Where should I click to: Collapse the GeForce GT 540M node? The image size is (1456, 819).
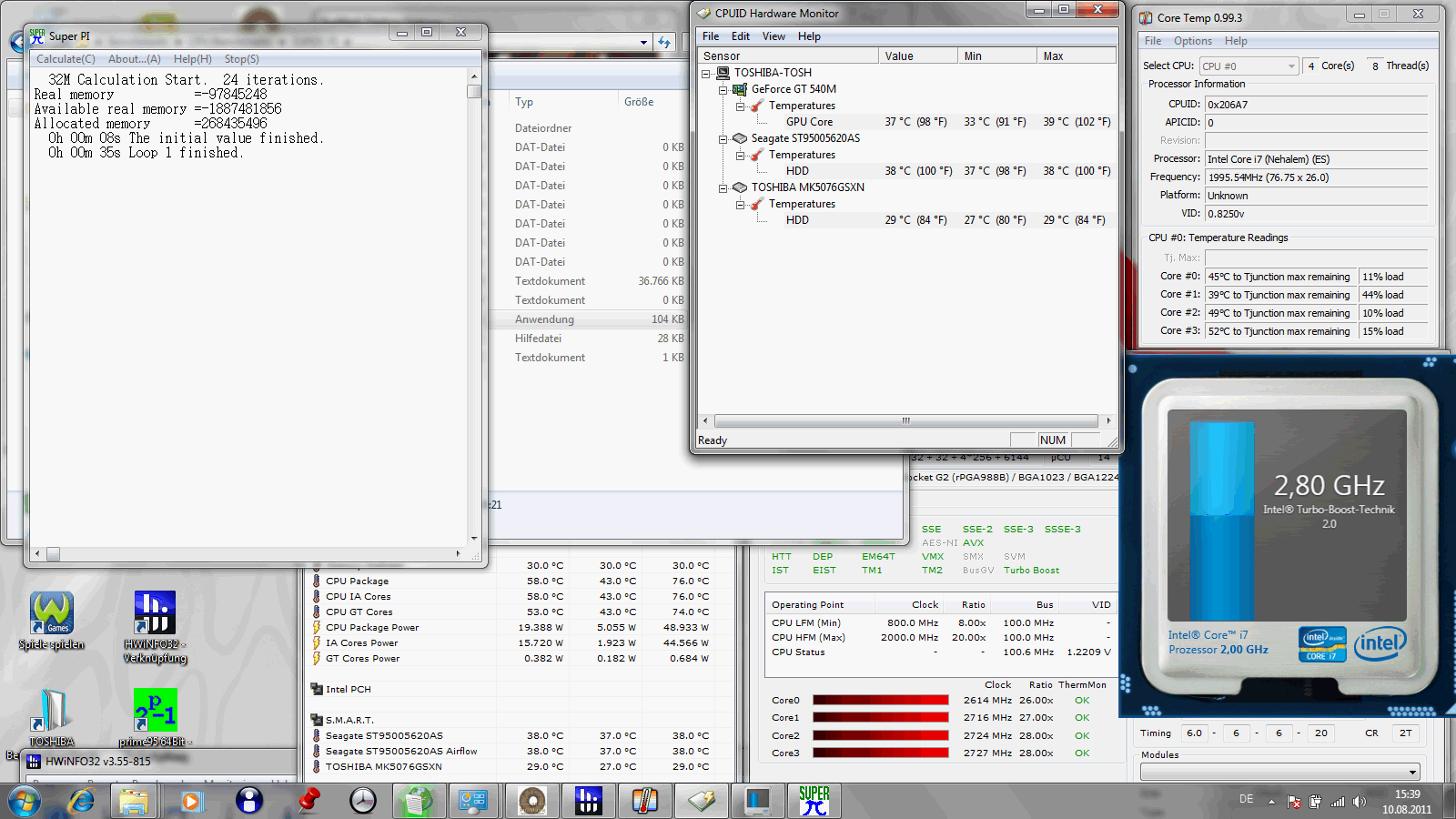(x=723, y=89)
